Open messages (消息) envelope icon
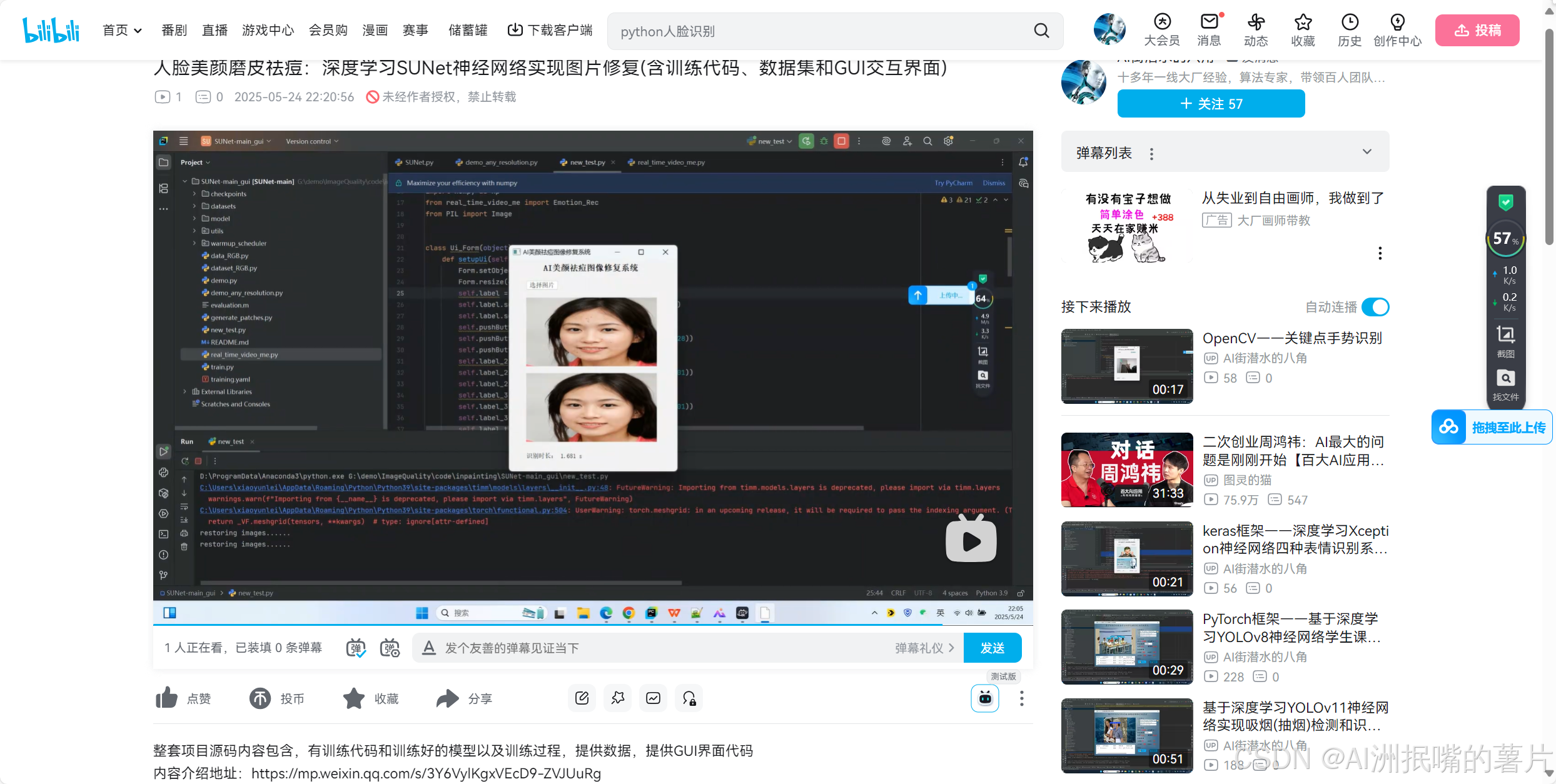This screenshot has width=1556, height=784. pos(1209,23)
